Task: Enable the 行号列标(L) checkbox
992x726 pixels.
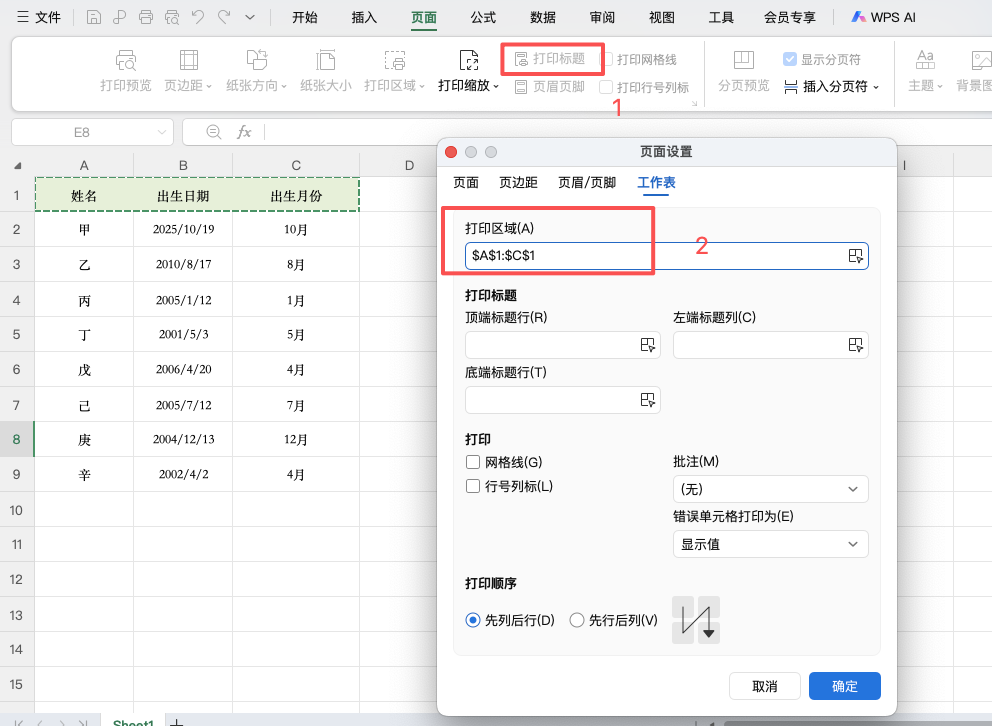Action: [473, 486]
